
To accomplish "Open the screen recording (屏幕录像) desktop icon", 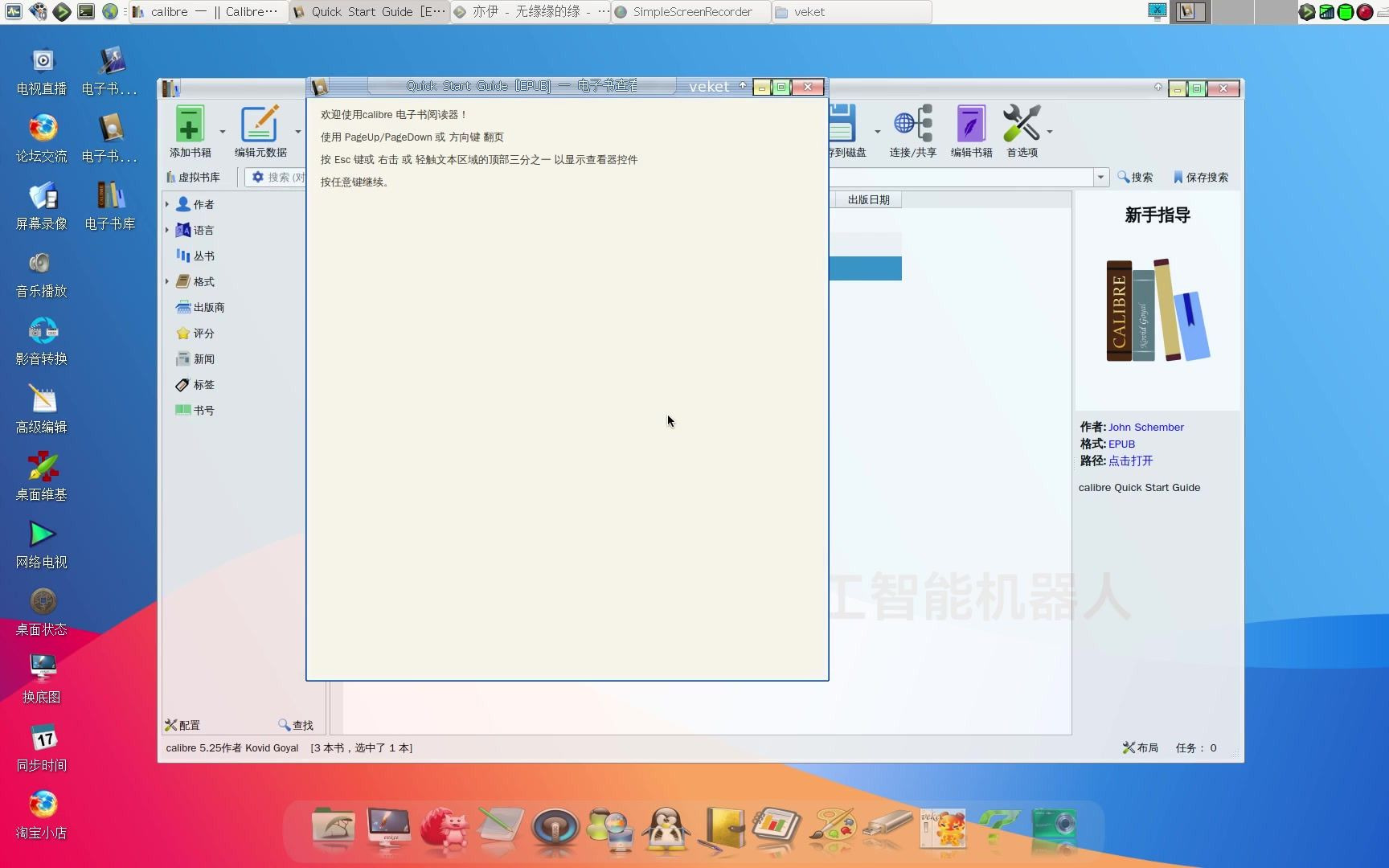I will (42, 206).
